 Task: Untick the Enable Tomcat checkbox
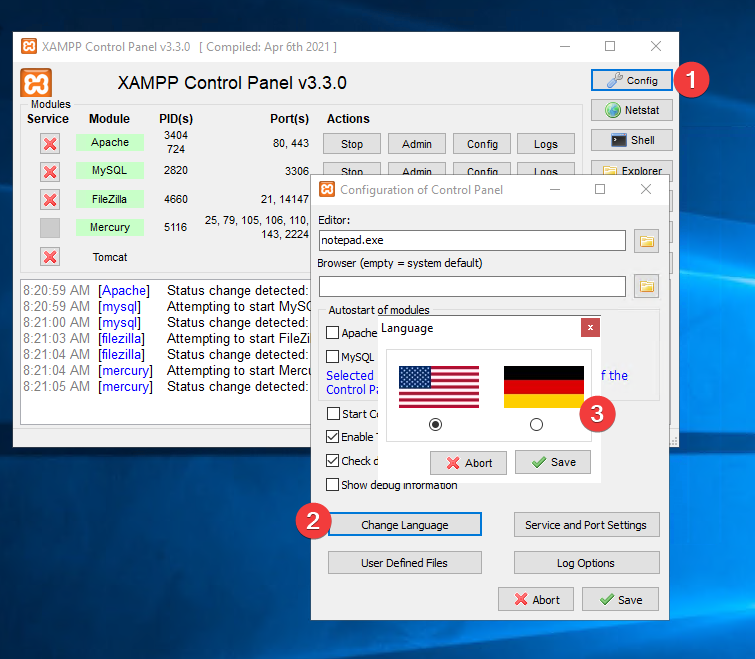point(332,437)
